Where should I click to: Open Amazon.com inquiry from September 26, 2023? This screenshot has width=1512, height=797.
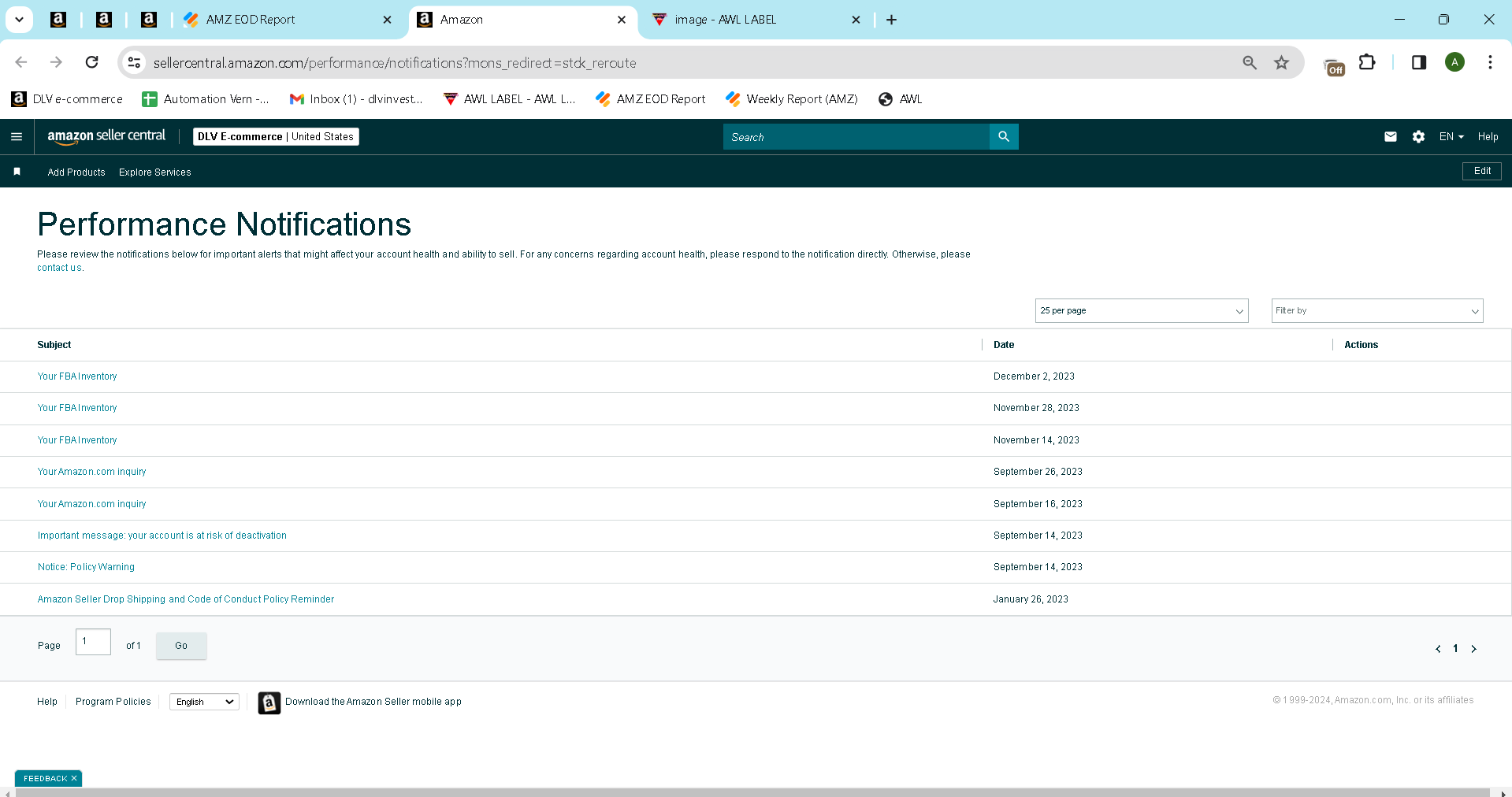92,472
